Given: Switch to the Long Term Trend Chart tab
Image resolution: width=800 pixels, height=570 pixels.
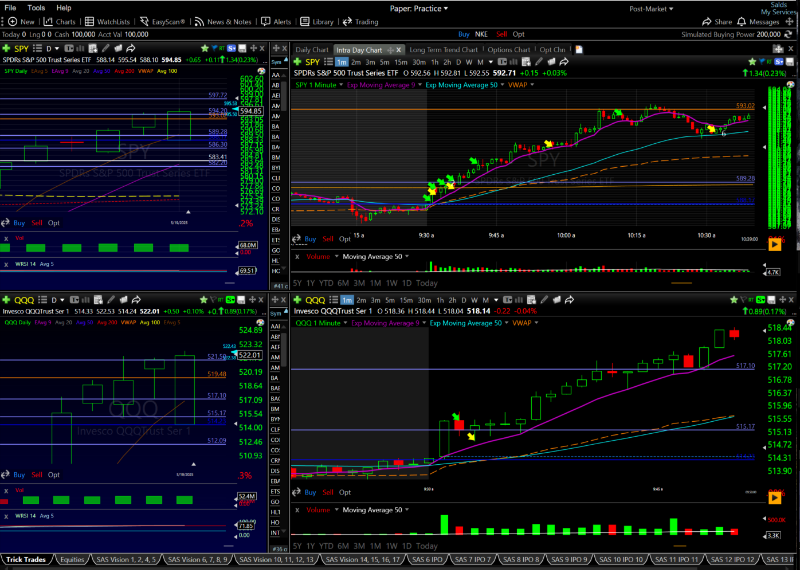Looking at the screenshot, I should pyautogui.click(x=443, y=49).
